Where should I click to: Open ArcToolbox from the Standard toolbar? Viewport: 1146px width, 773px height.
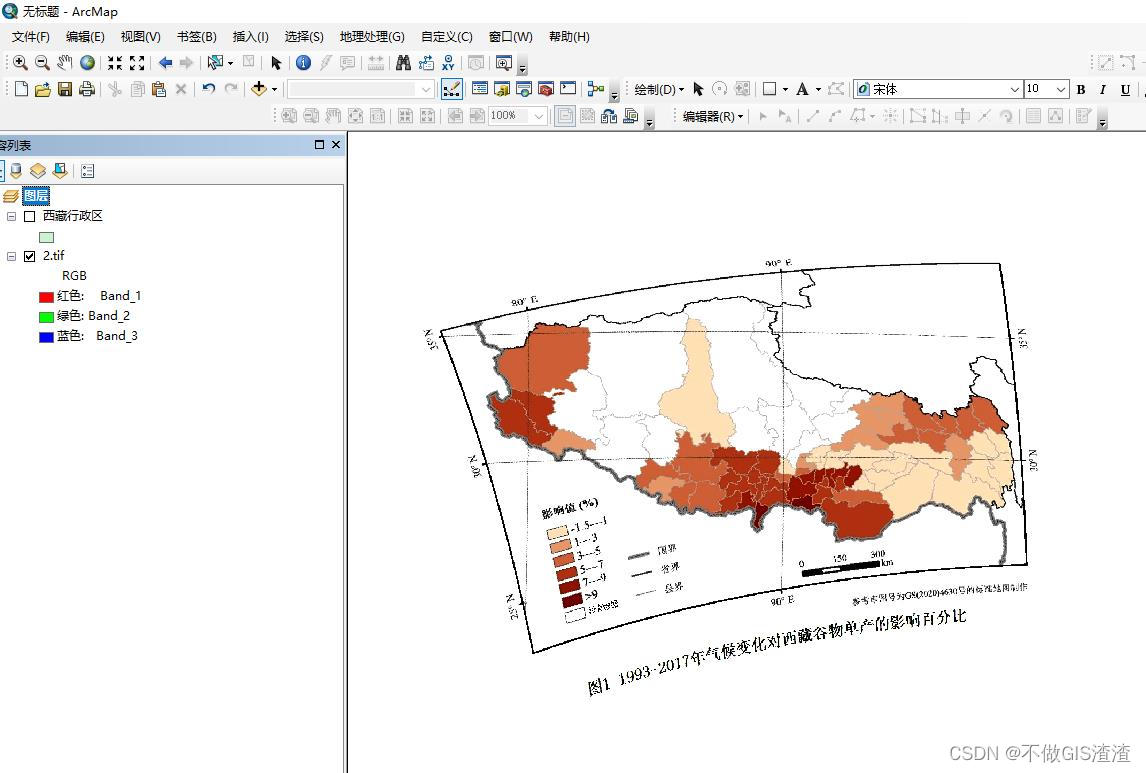pos(545,88)
